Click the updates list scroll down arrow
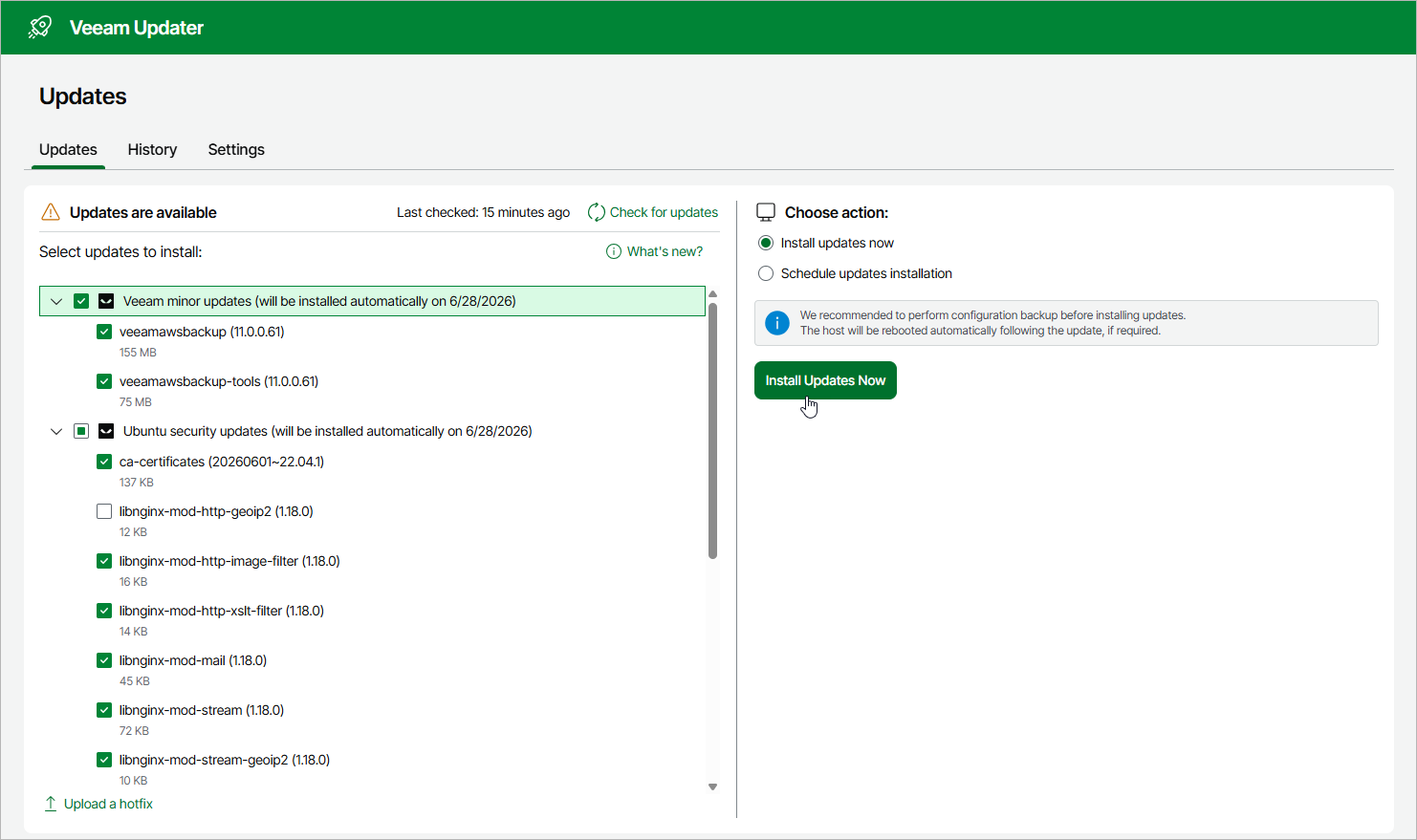1417x840 pixels. pos(712,787)
